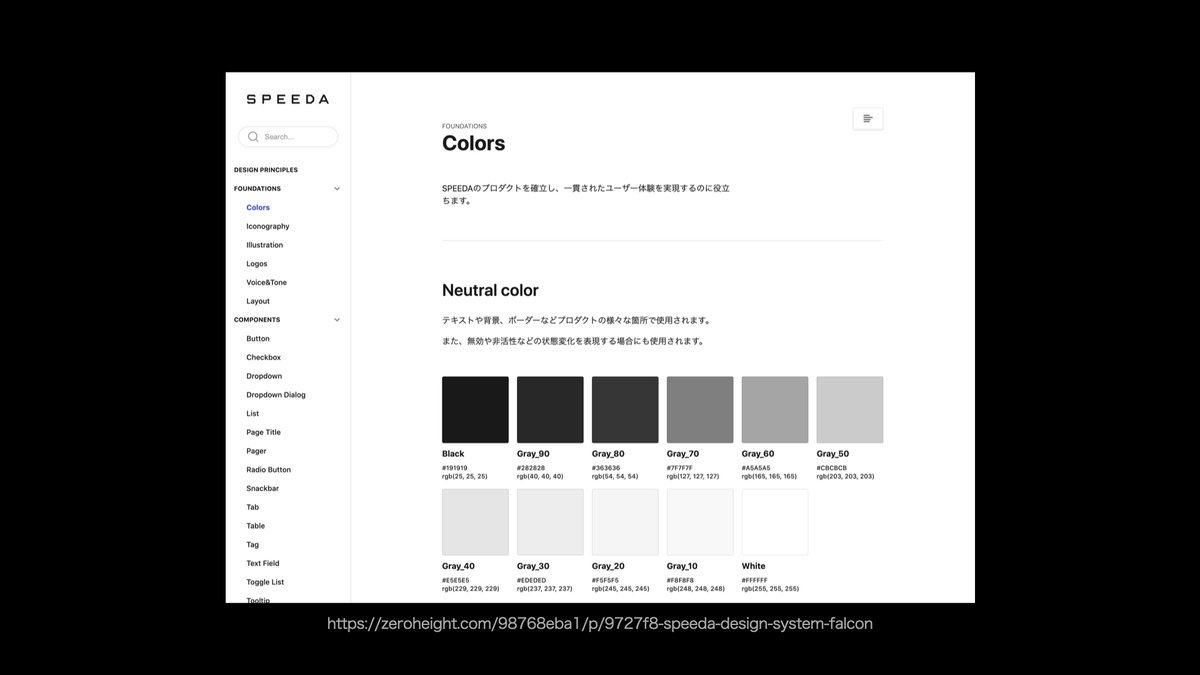This screenshot has width=1200, height=675.
Task: Open the Dropdown component page
Action: click(x=264, y=376)
